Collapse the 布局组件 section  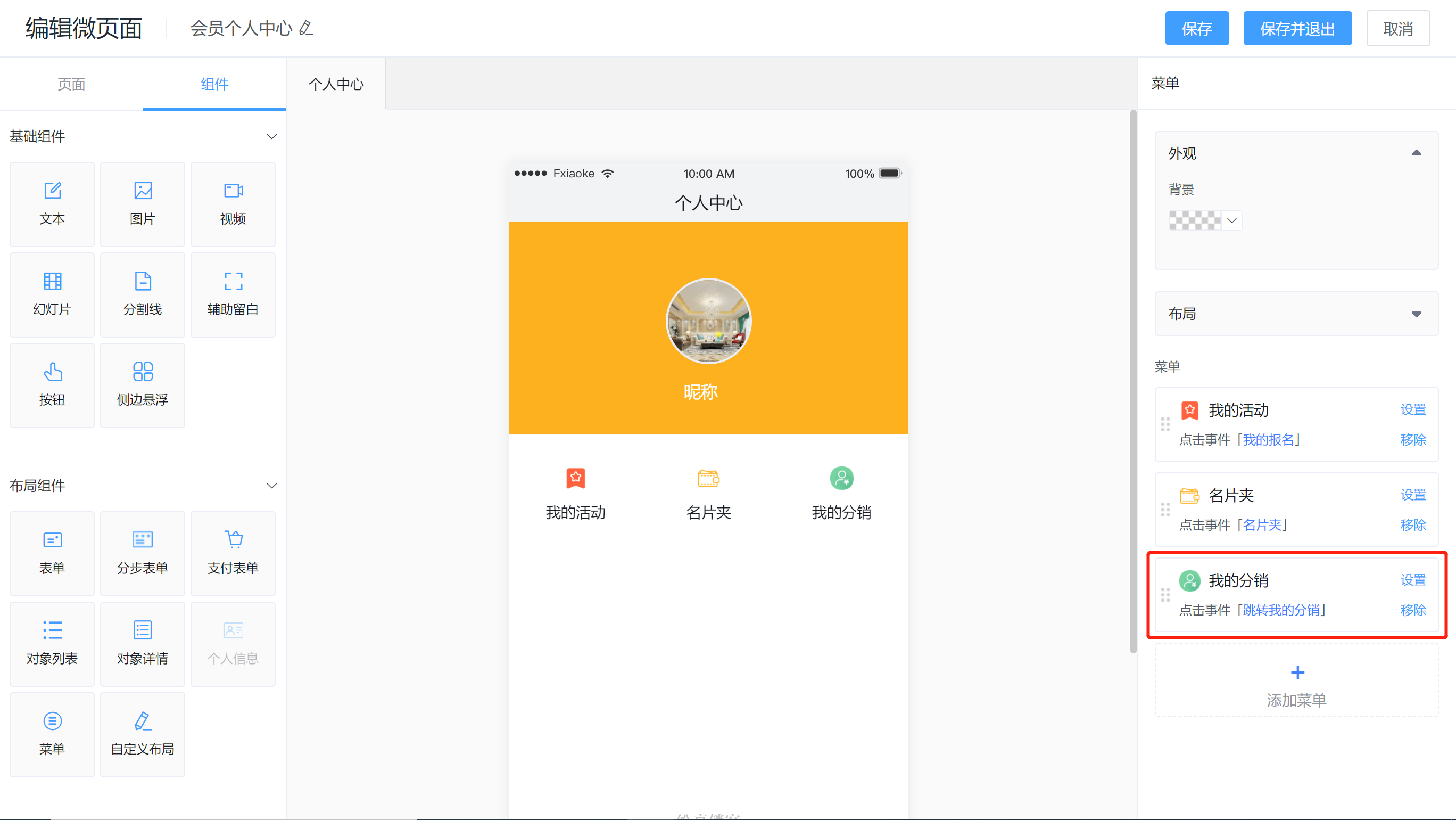[x=271, y=486]
